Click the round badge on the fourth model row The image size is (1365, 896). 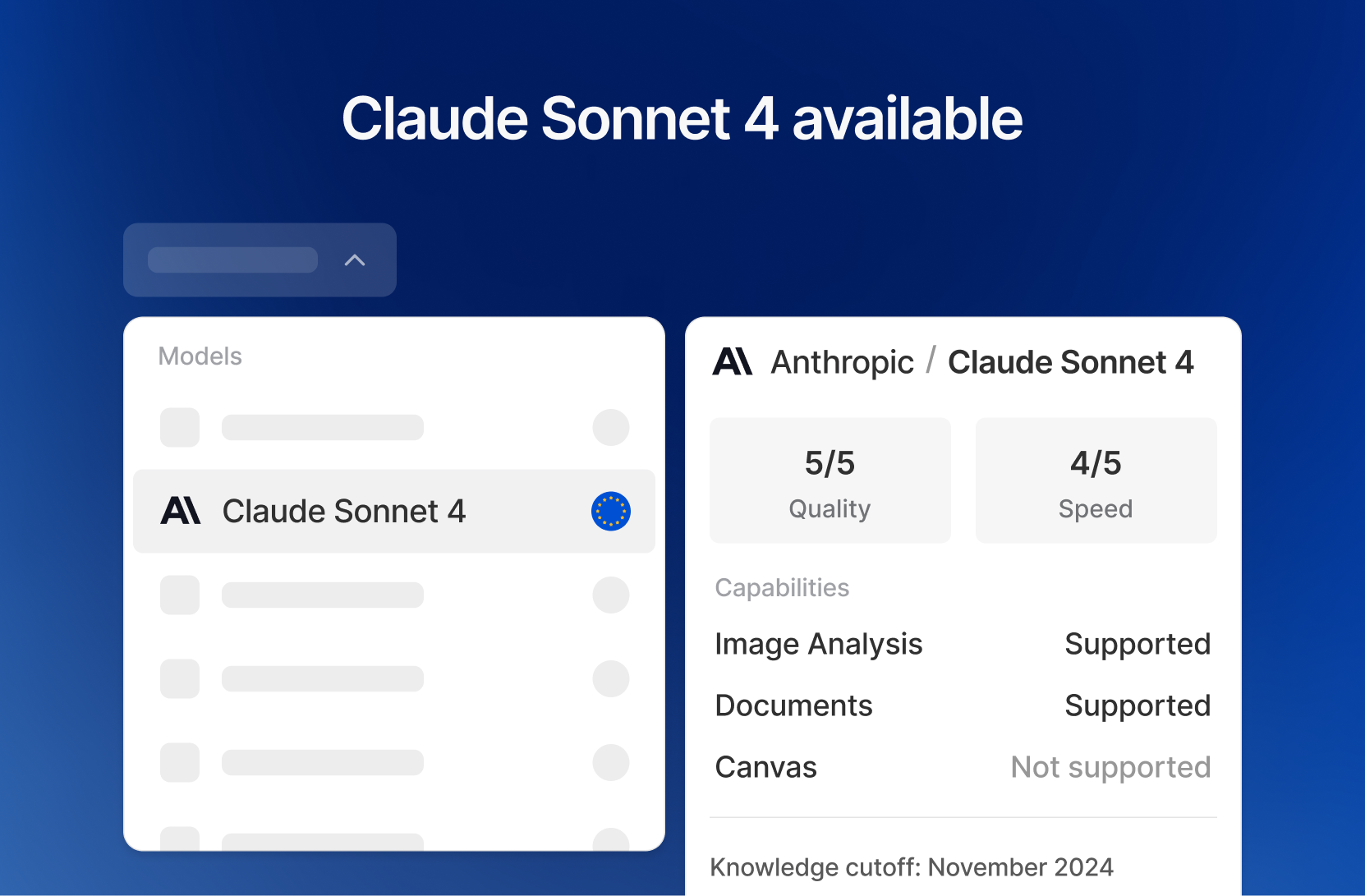tap(611, 678)
